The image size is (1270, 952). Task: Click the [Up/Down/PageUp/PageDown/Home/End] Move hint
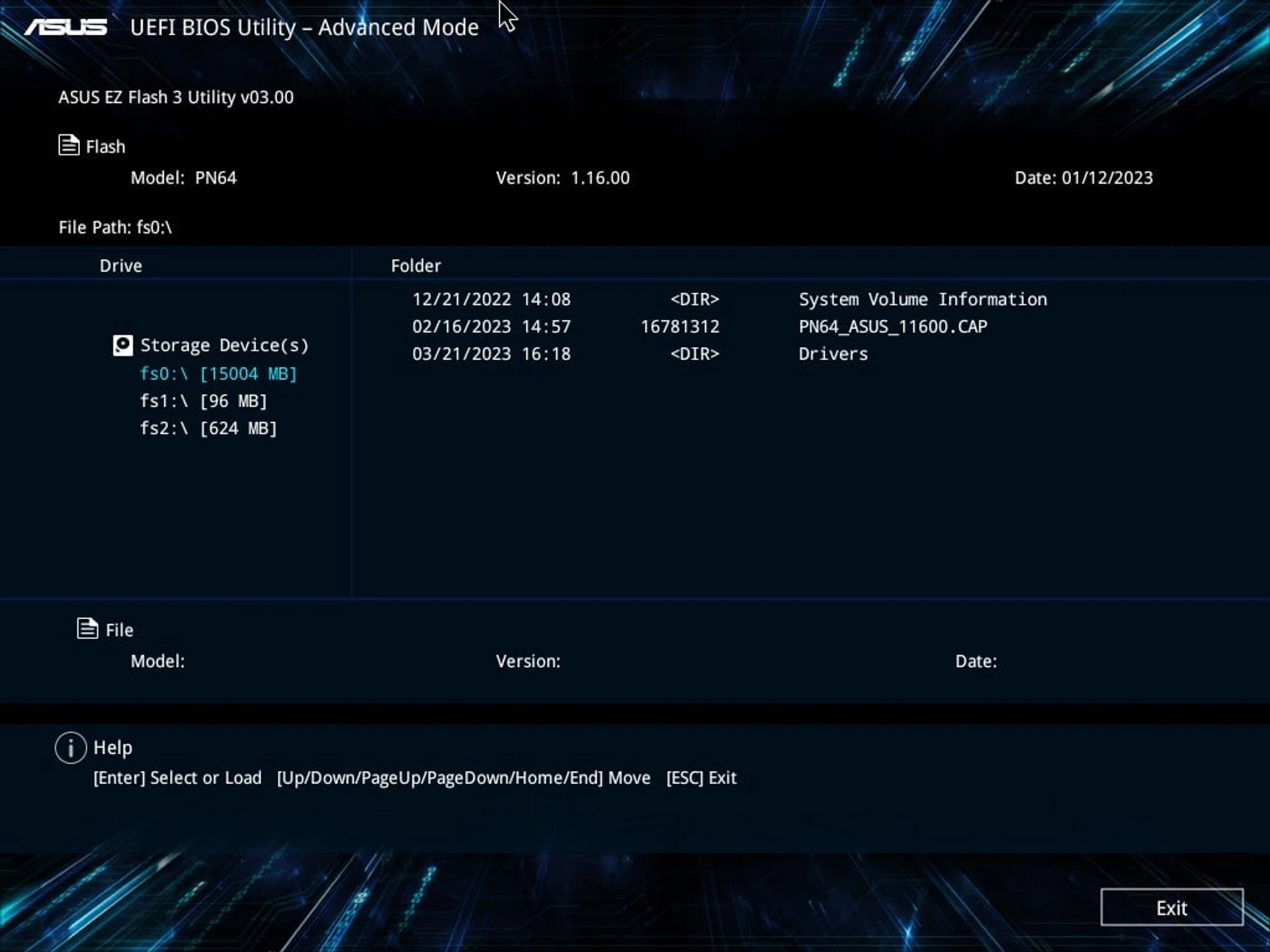pyautogui.click(x=464, y=778)
